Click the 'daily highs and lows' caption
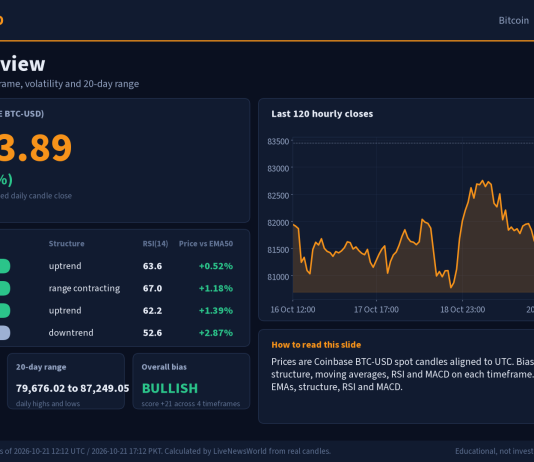 [48, 404]
